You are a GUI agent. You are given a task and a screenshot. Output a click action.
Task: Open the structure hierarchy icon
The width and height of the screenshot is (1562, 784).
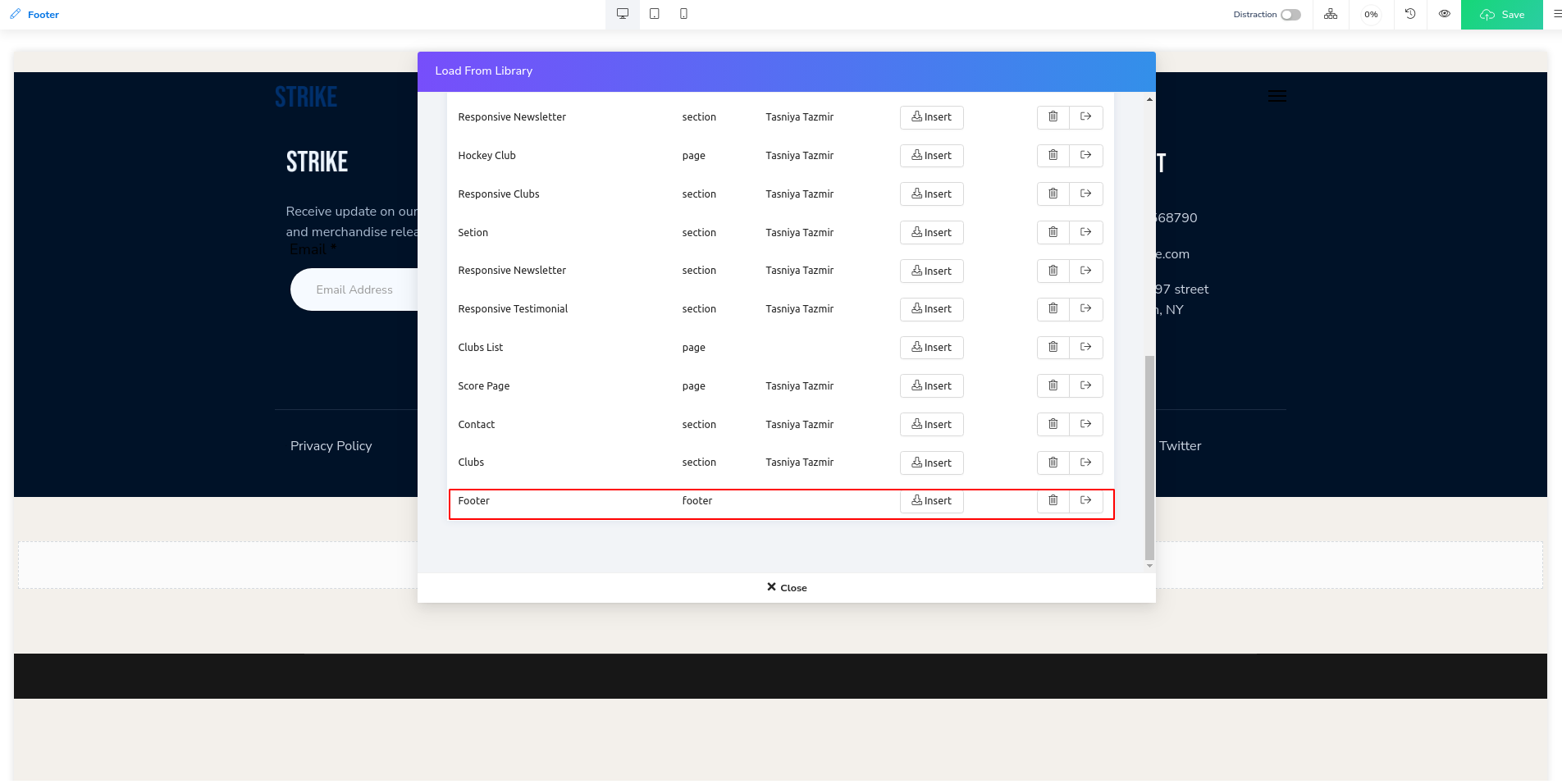coord(1330,14)
